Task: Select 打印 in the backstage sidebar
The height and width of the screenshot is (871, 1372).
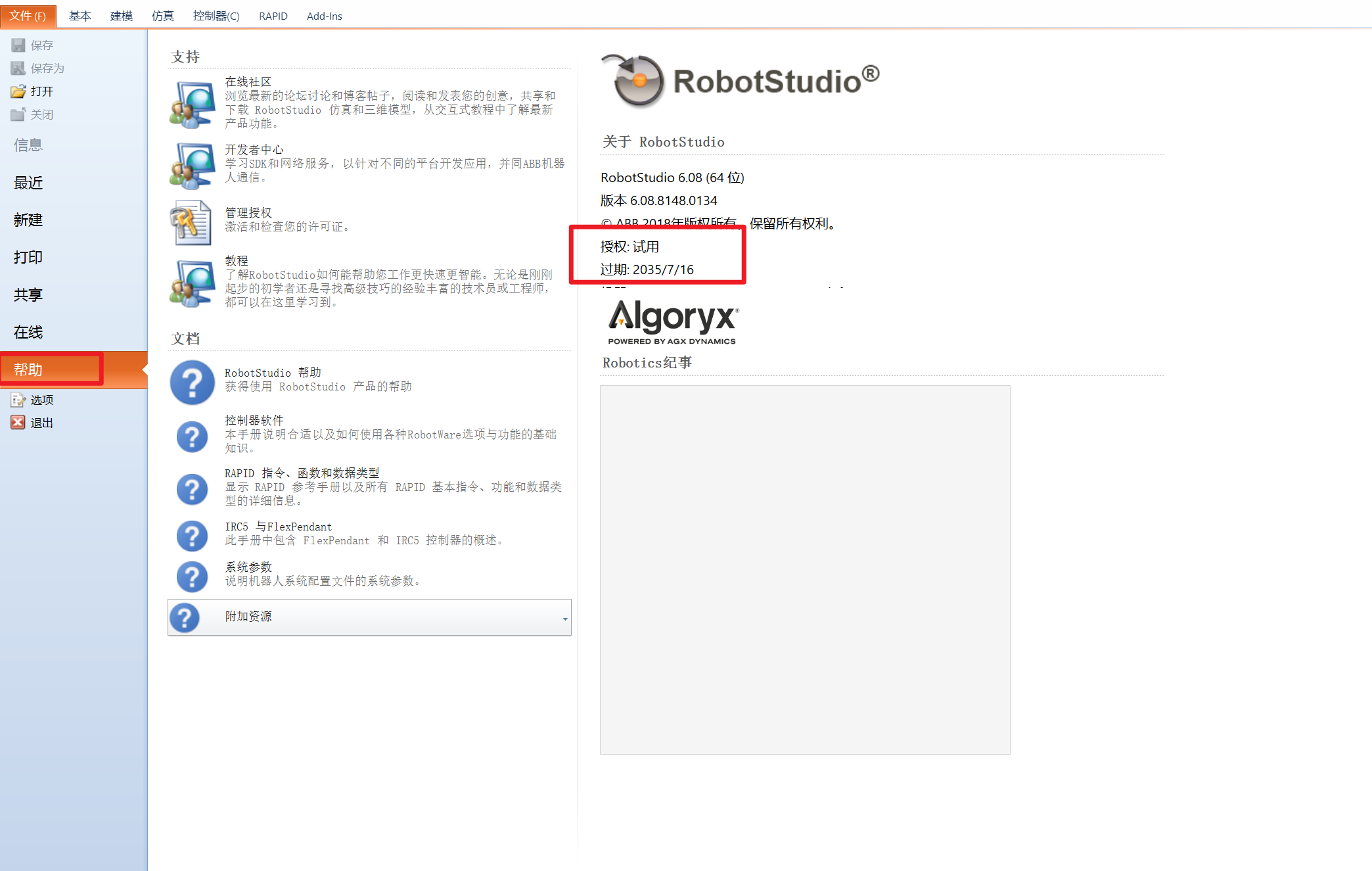Action: (x=28, y=258)
